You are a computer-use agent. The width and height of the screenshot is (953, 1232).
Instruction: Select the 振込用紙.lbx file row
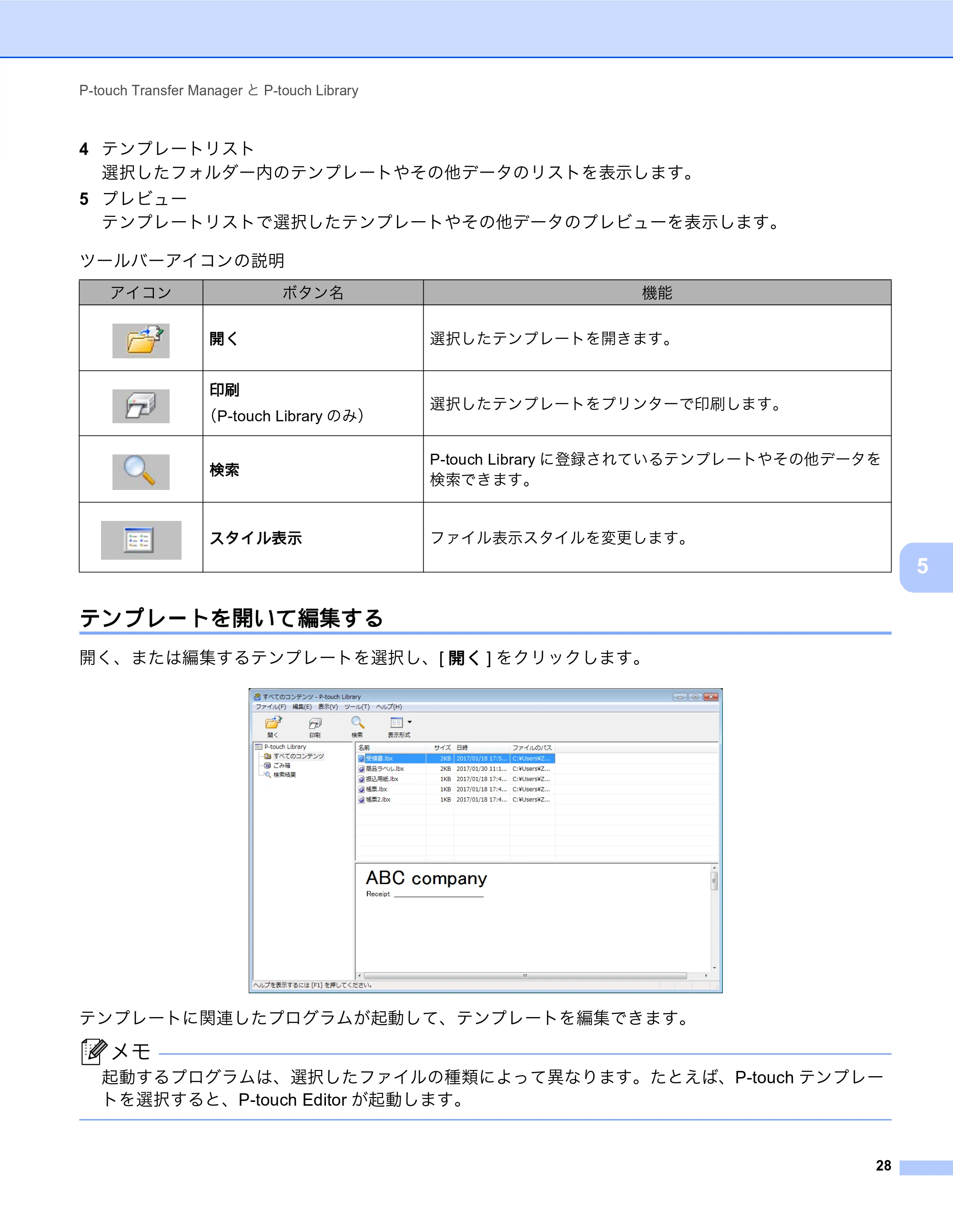tap(456, 779)
